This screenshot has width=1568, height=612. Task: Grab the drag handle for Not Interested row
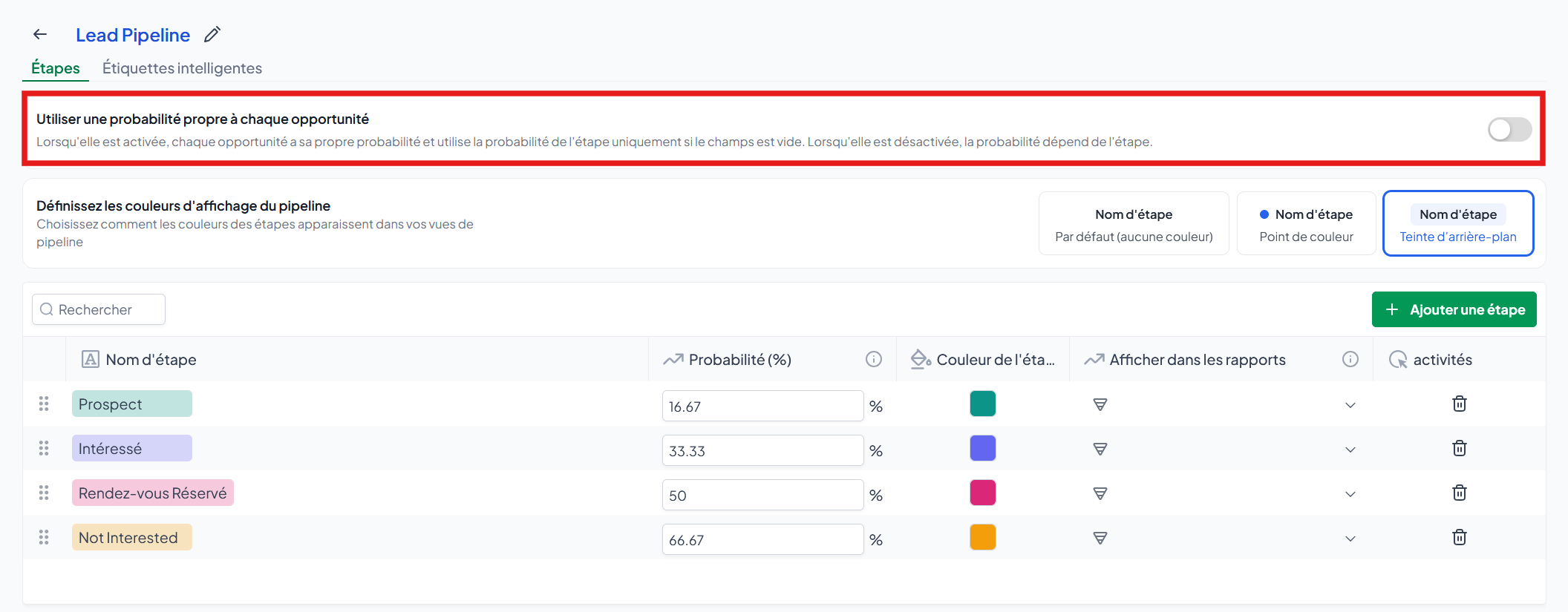44,537
